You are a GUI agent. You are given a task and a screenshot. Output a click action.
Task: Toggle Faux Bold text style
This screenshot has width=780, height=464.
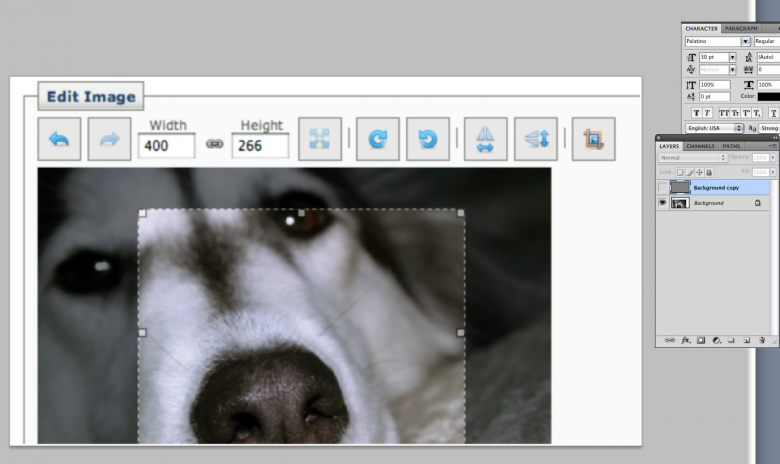point(696,113)
